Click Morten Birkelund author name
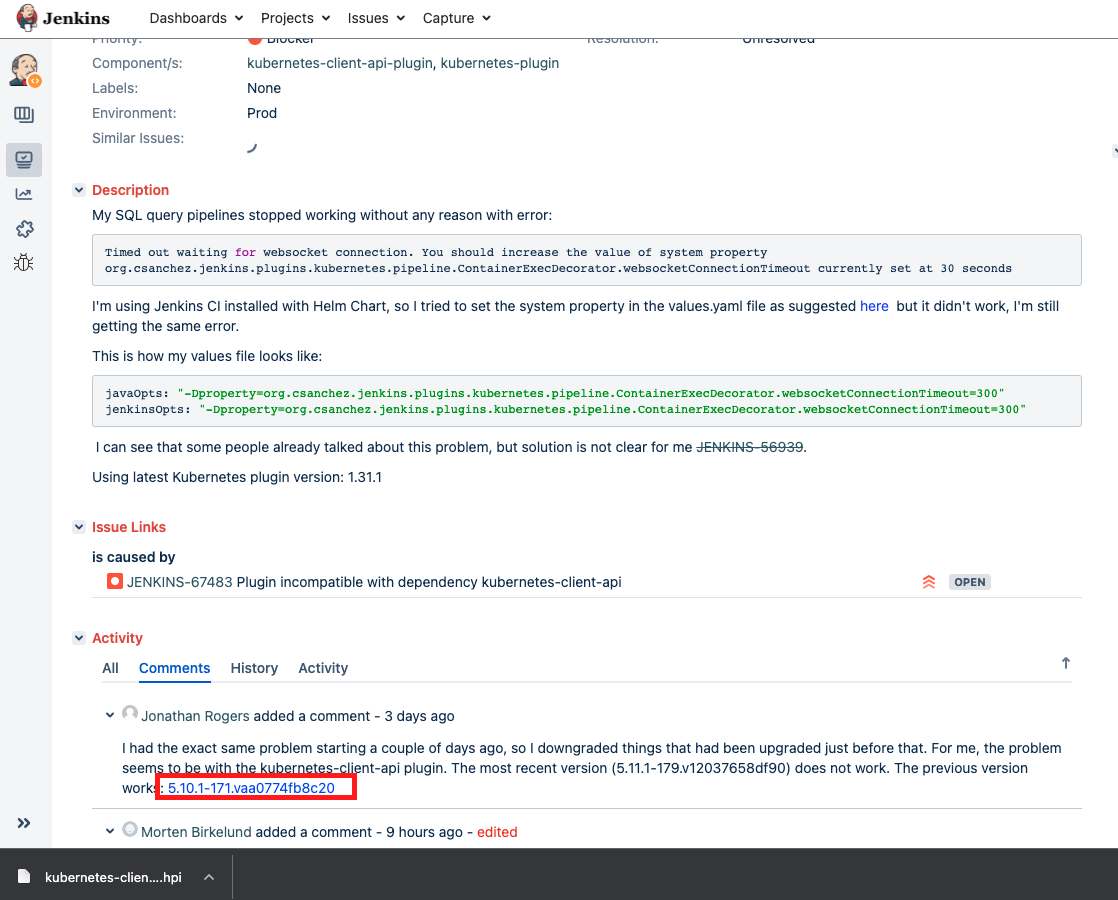Viewport: 1118px width, 900px height. point(196,832)
